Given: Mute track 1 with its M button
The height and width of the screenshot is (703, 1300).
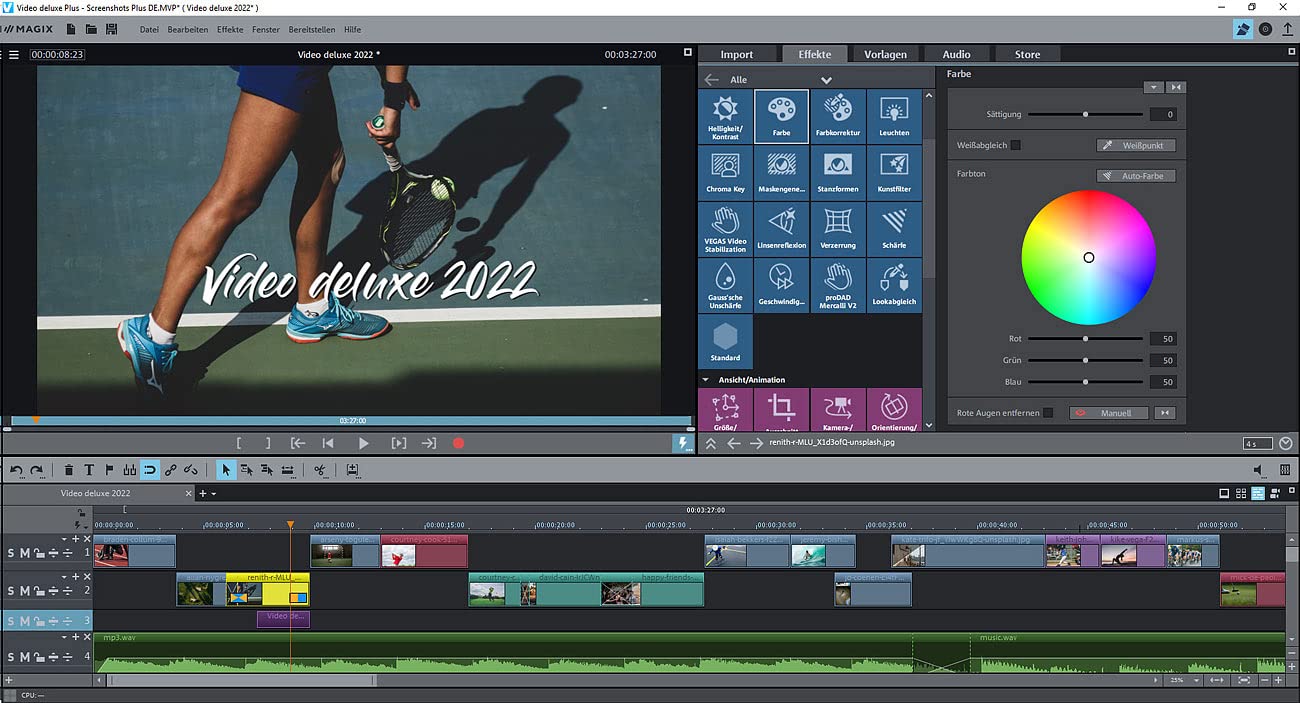Looking at the screenshot, I should click(x=25, y=553).
